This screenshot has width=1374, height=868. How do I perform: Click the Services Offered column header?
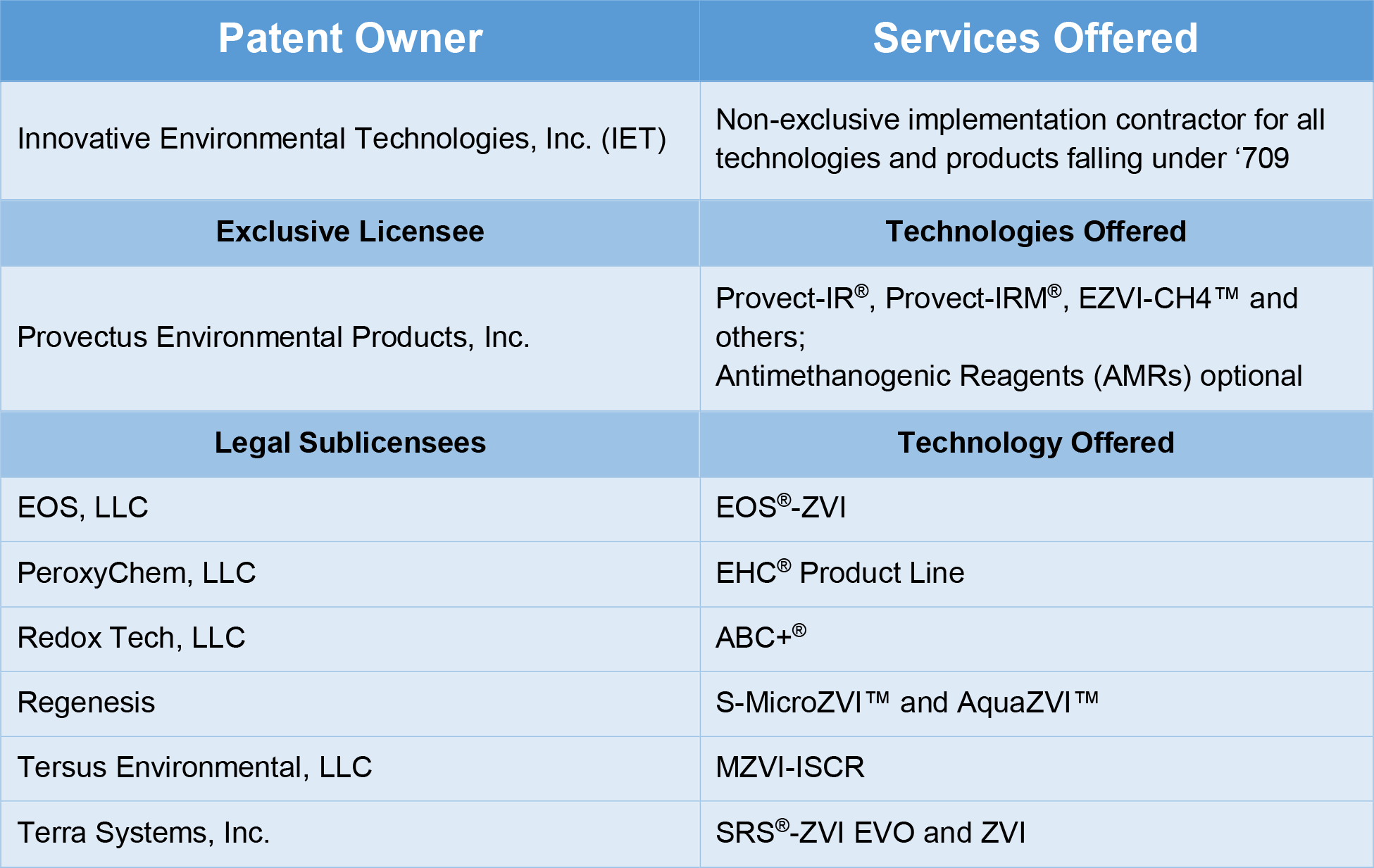1035,39
